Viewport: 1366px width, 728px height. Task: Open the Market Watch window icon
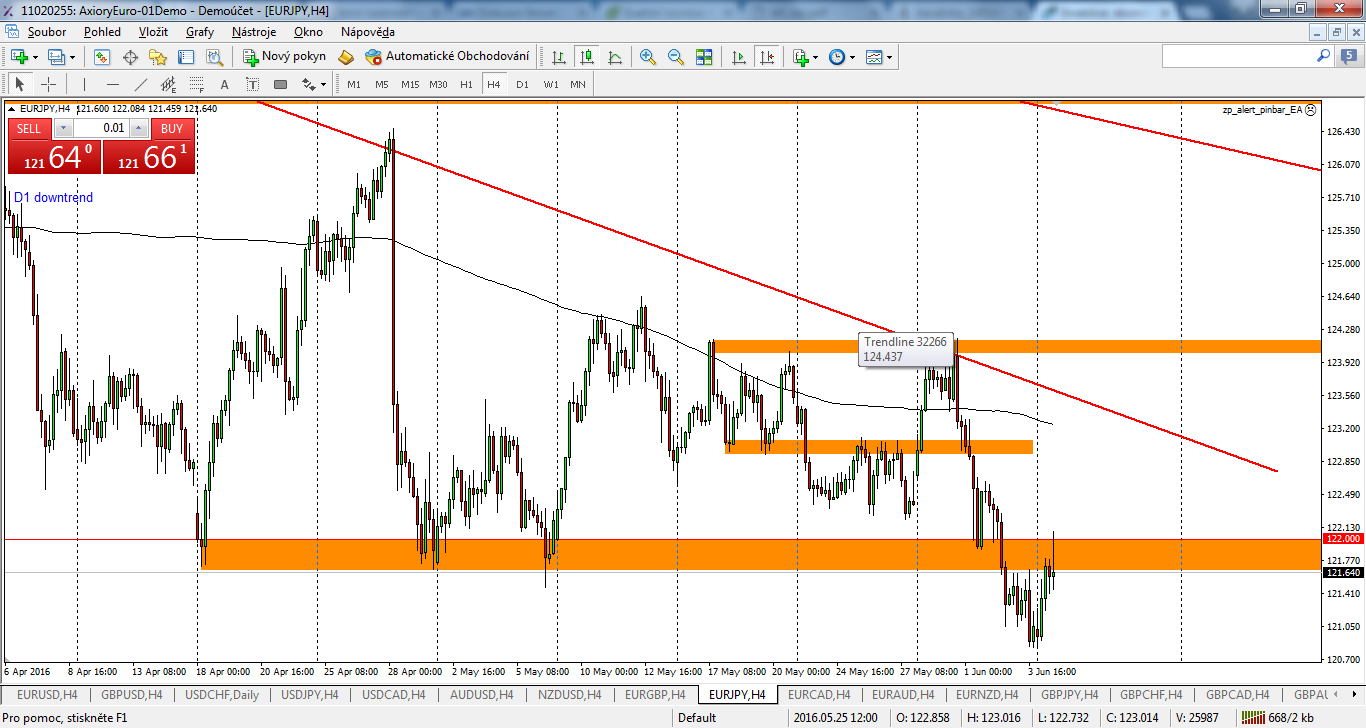[x=102, y=57]
